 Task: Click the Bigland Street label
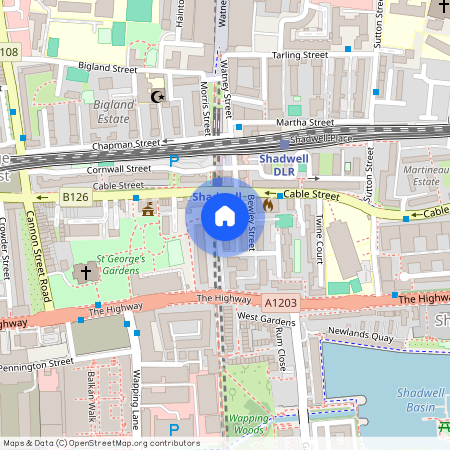[x=108, y=68]
